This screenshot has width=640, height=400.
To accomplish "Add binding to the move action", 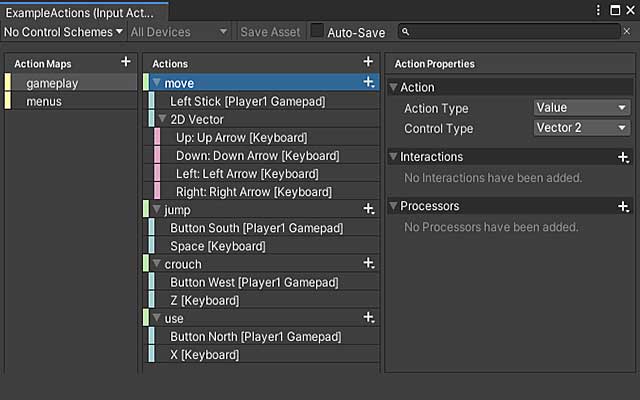I will (x=369, y=82).
